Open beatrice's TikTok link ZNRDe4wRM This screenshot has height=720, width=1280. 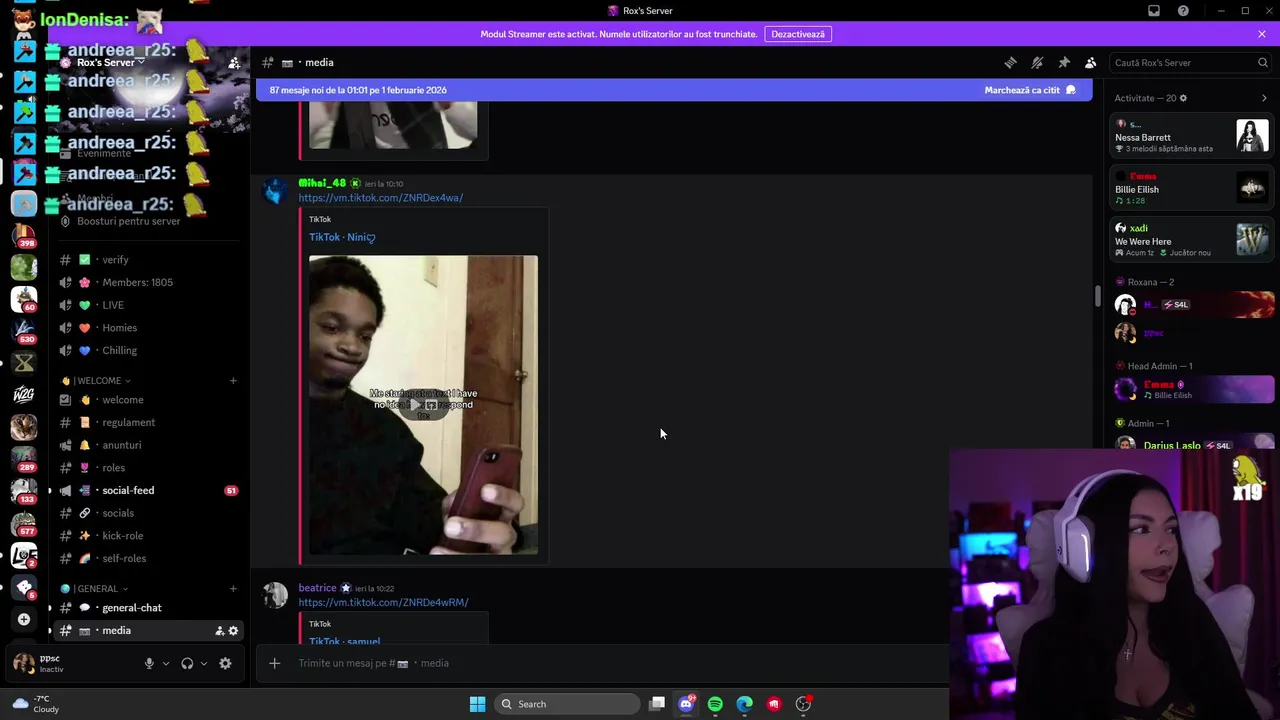pos(383,603)
